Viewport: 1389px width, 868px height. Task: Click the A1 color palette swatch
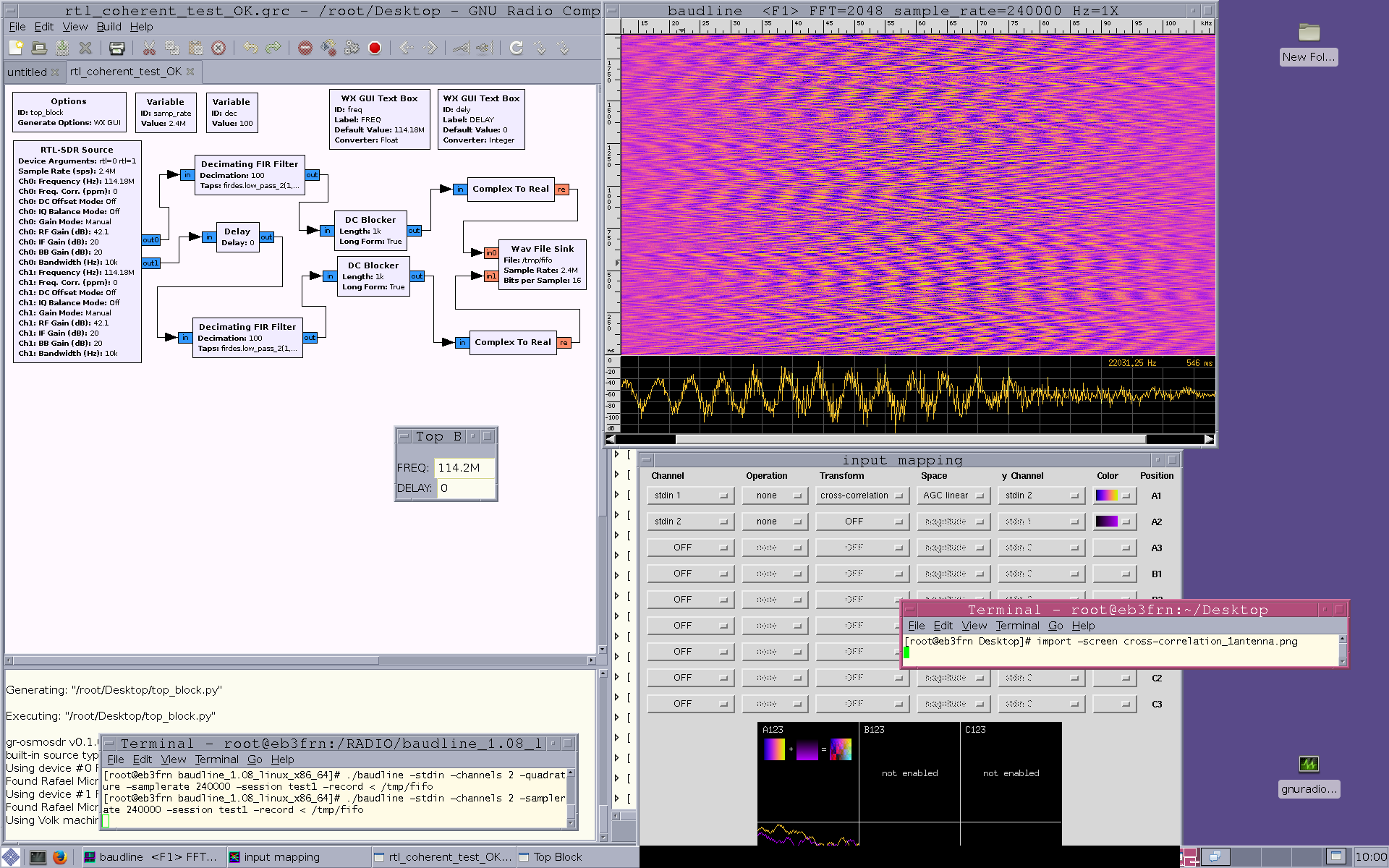[x=1107, y=495]
